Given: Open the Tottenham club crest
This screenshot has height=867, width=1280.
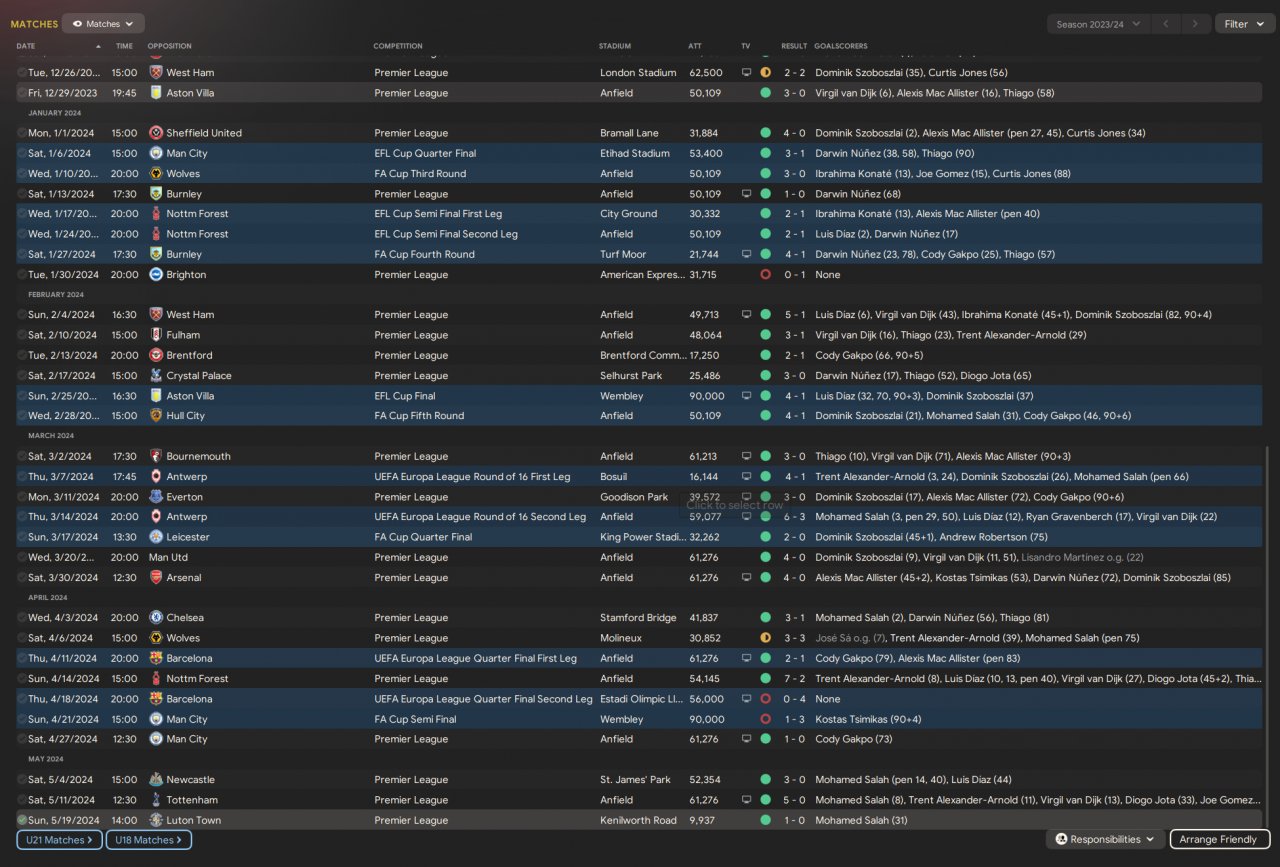Looking at the screenshot, I should [x=155, y=800].
